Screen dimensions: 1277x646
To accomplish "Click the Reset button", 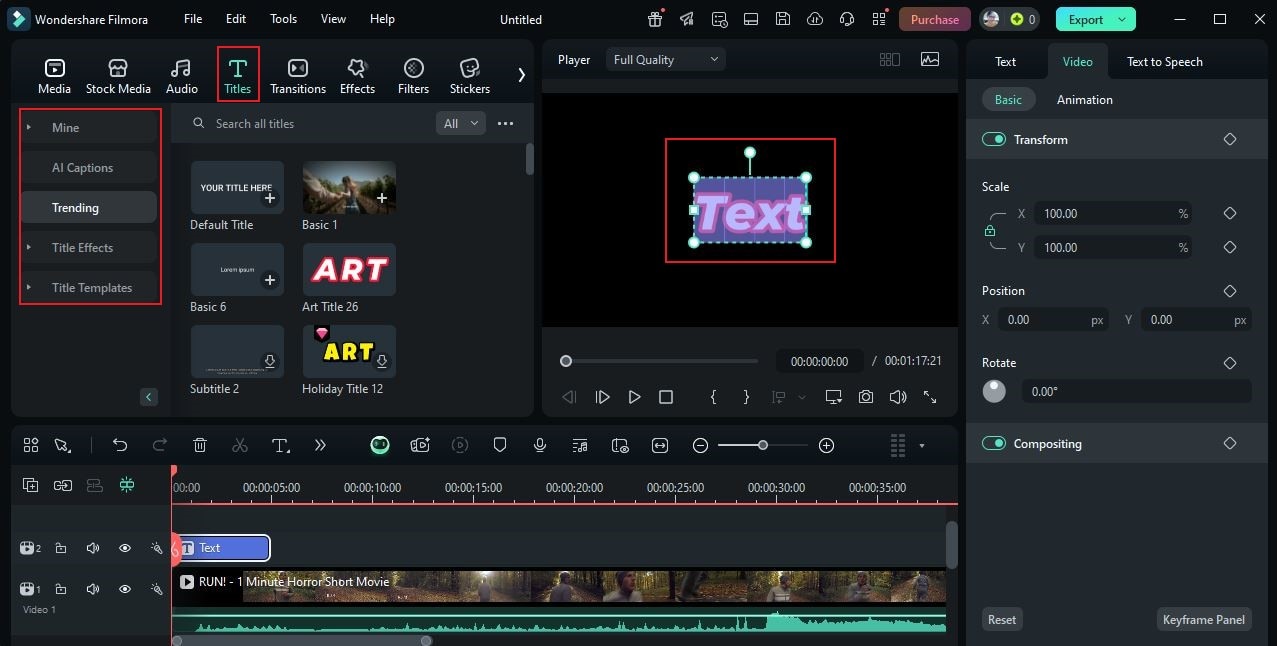I will click(x=1002, y=619).
